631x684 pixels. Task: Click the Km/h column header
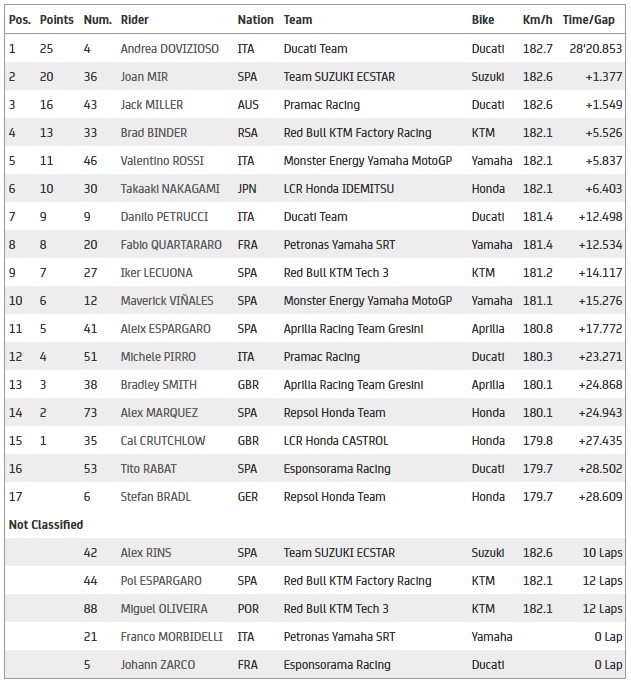537,20
